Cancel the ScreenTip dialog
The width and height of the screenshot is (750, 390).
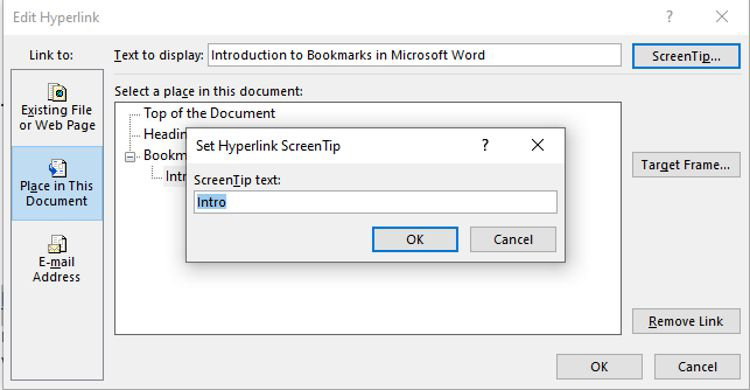click(x=513, y=239)
